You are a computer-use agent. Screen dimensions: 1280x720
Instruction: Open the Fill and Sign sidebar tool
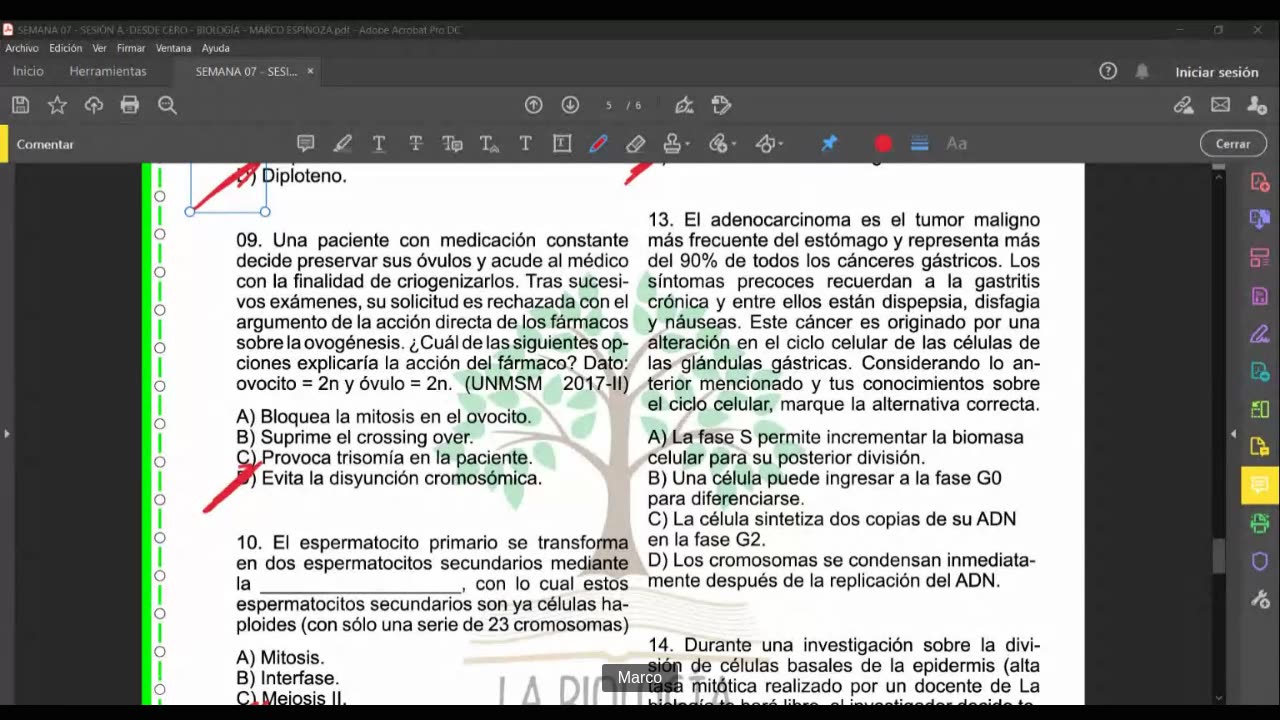[1260, 334]
